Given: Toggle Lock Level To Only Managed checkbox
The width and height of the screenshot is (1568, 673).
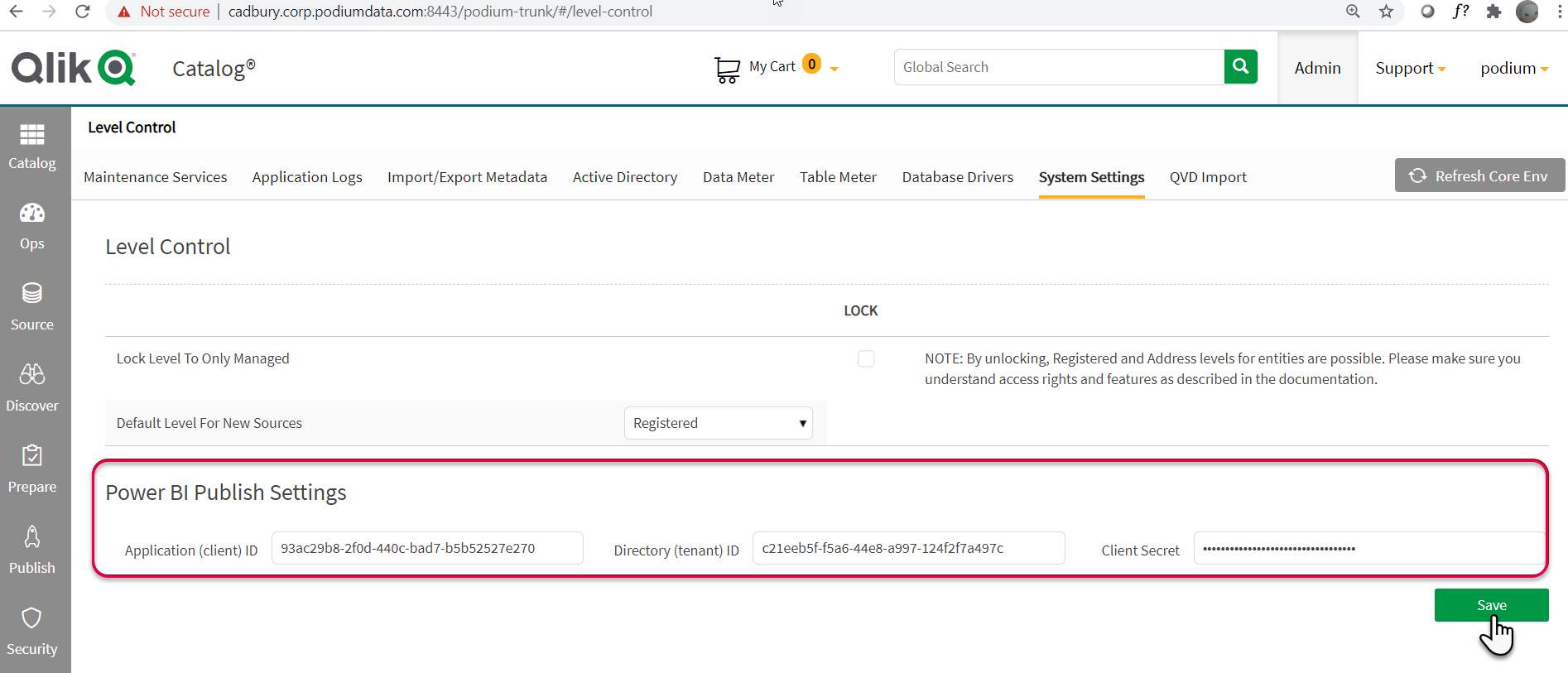Looking at the screenshot, I should pos(866,358).
